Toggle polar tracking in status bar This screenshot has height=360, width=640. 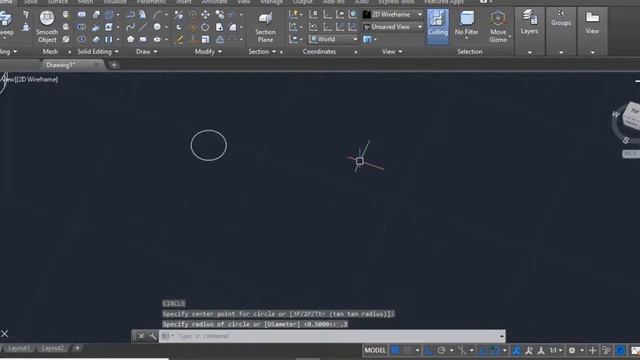pos(441,350)
